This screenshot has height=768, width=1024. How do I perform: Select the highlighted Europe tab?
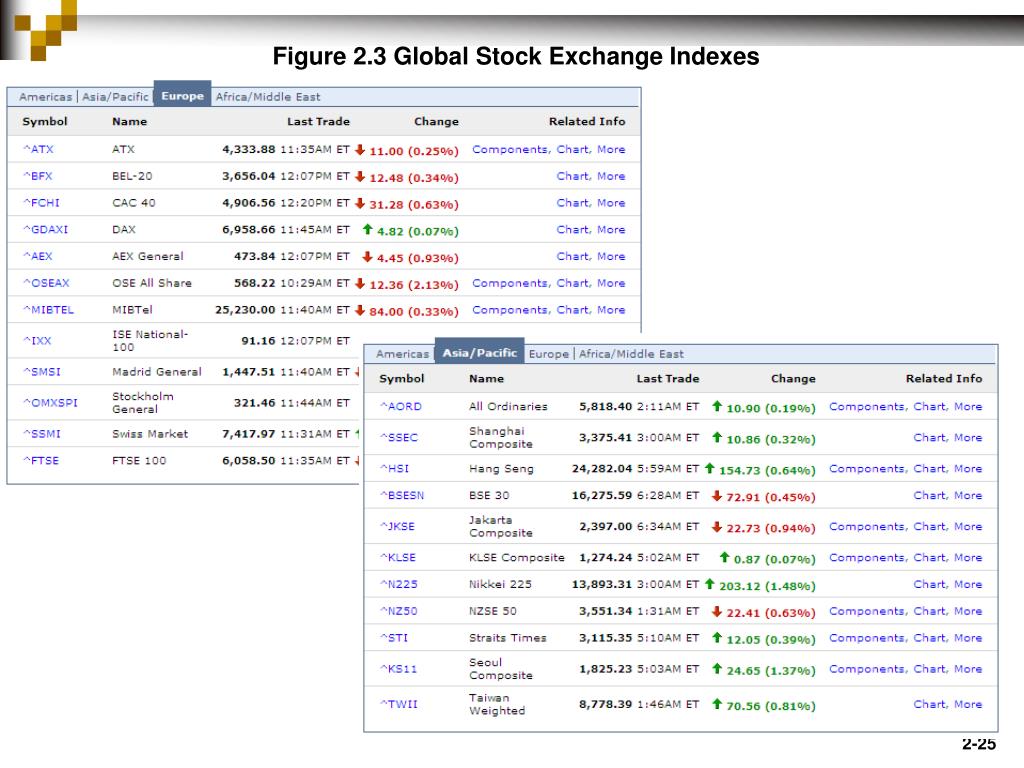coord(182,95)
